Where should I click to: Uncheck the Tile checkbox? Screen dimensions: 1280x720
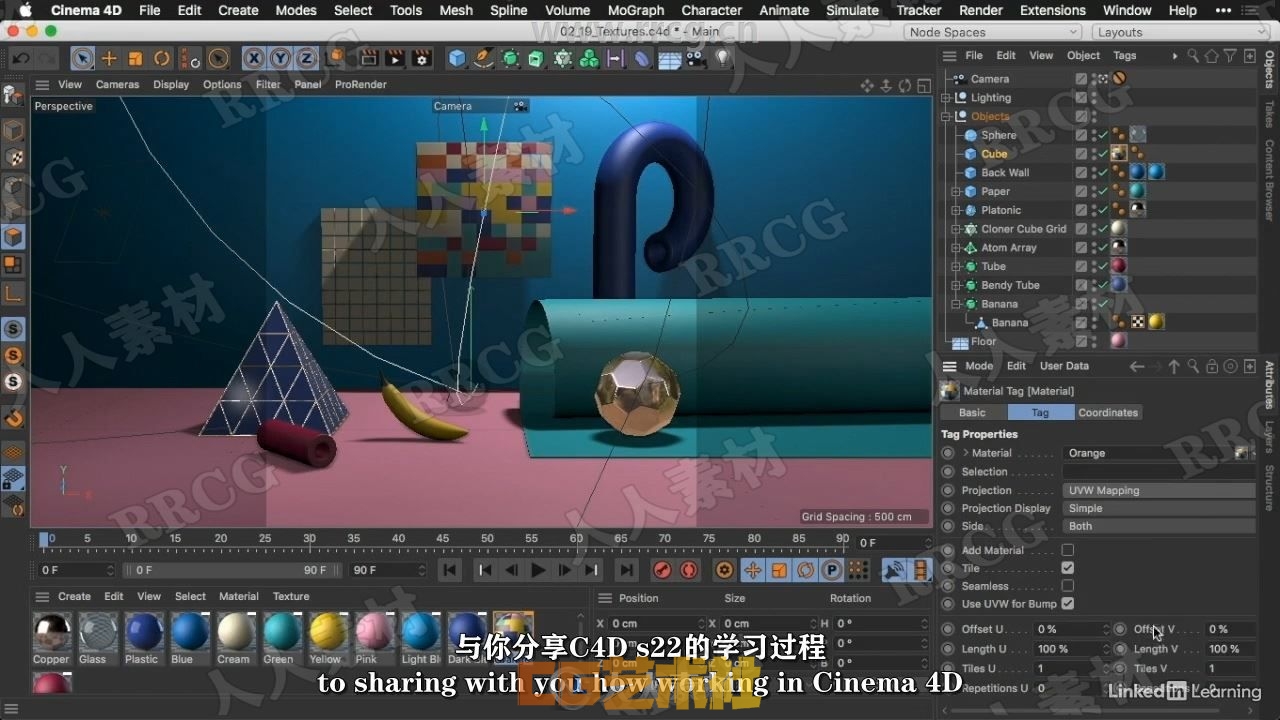tap(1067, 568)
